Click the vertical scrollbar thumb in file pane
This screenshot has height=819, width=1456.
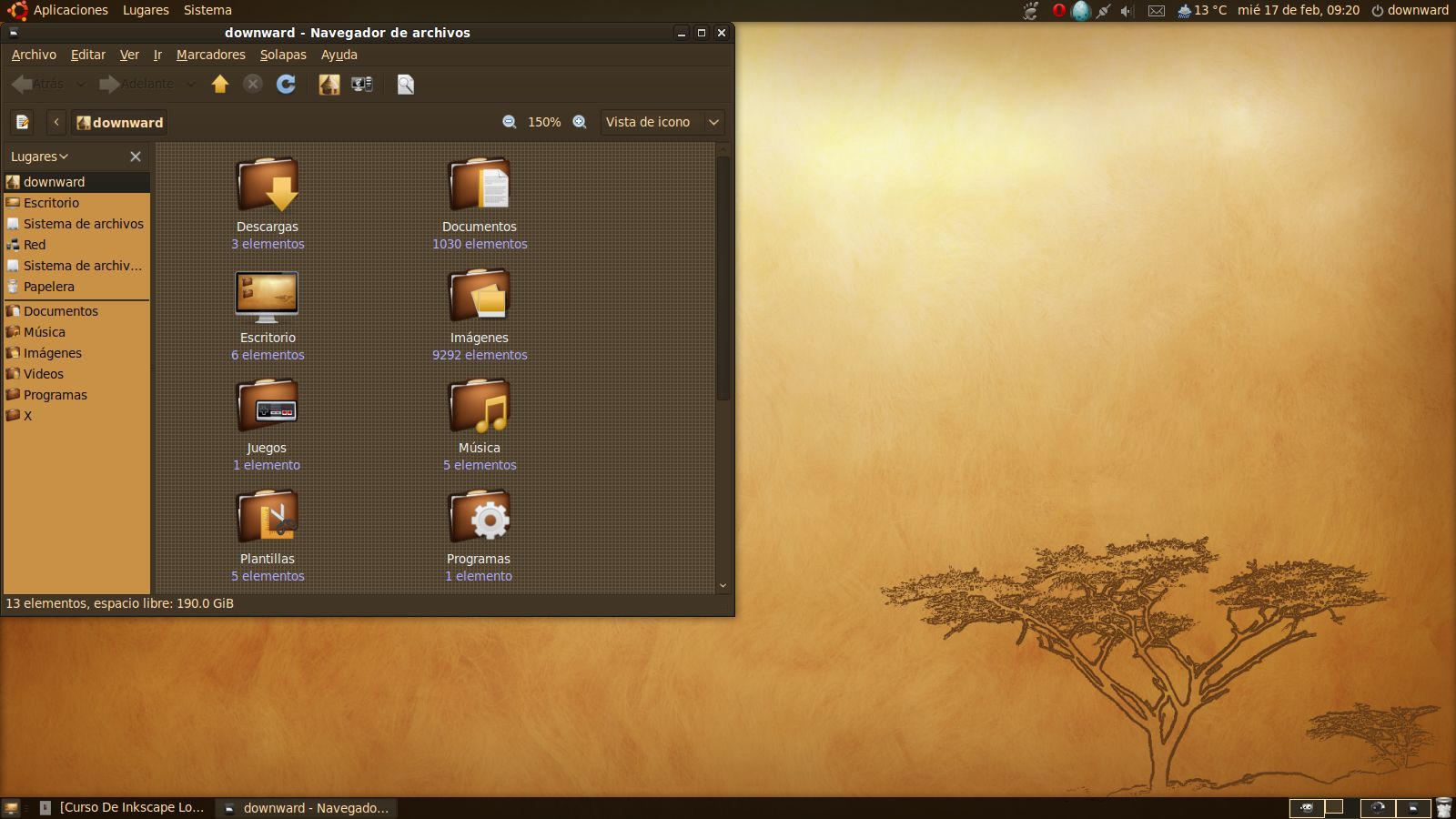[723, 278]
